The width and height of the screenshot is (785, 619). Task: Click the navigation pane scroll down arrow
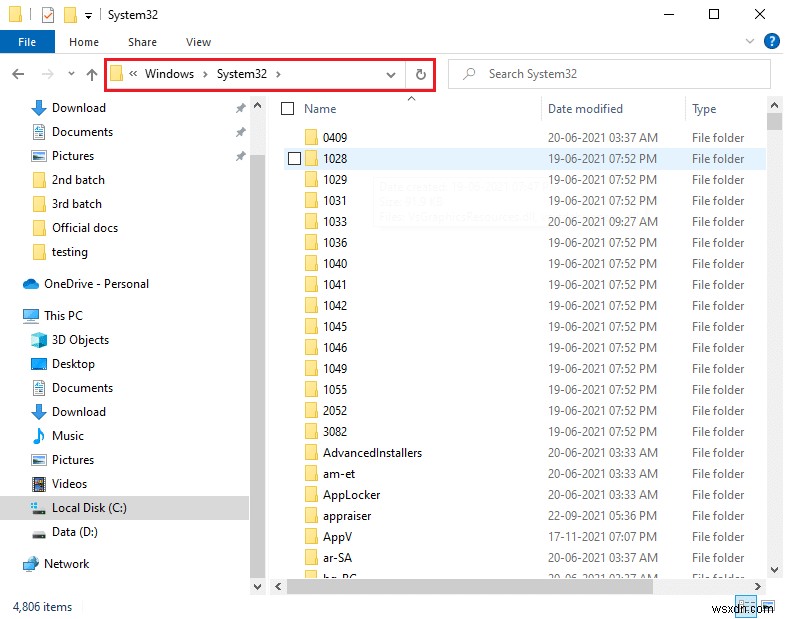[x=257, y=586]
